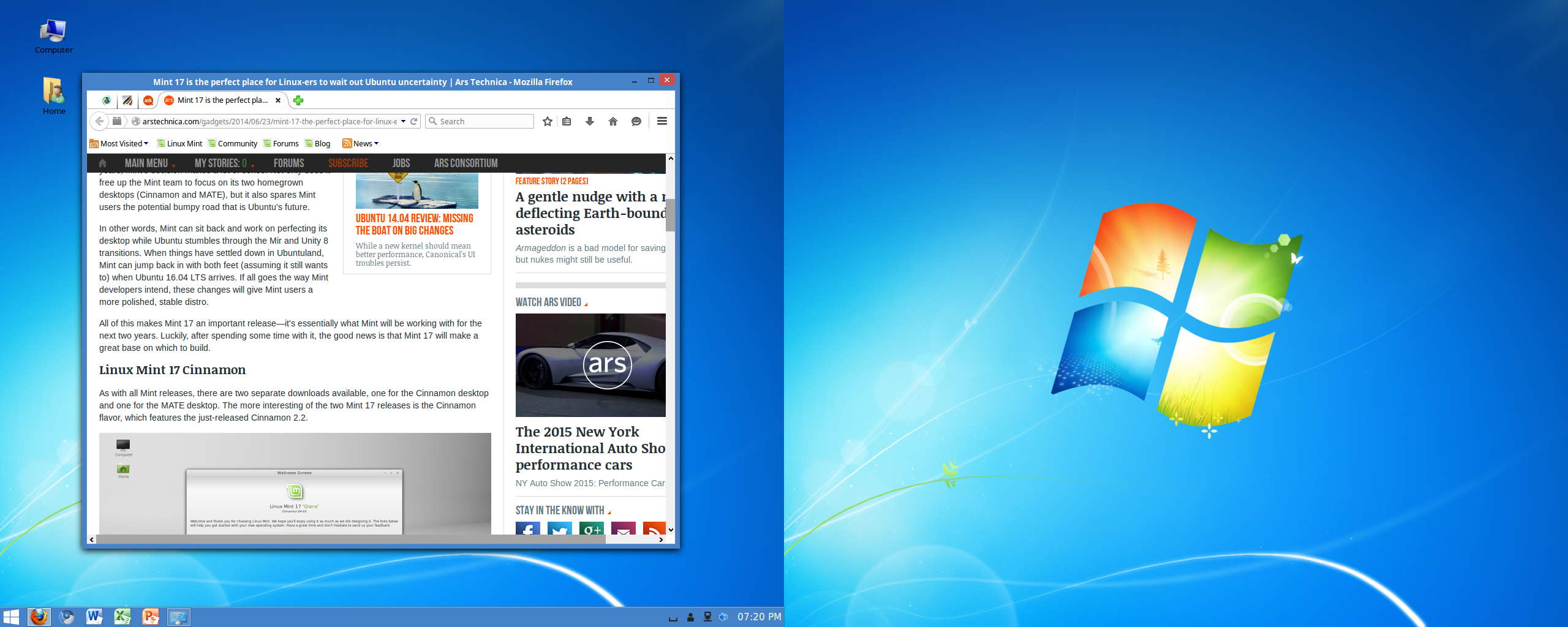The height and width of the screenshot is (627, 1568).
Task: Open the control panel taskbar icon
Action: (179, 617)
